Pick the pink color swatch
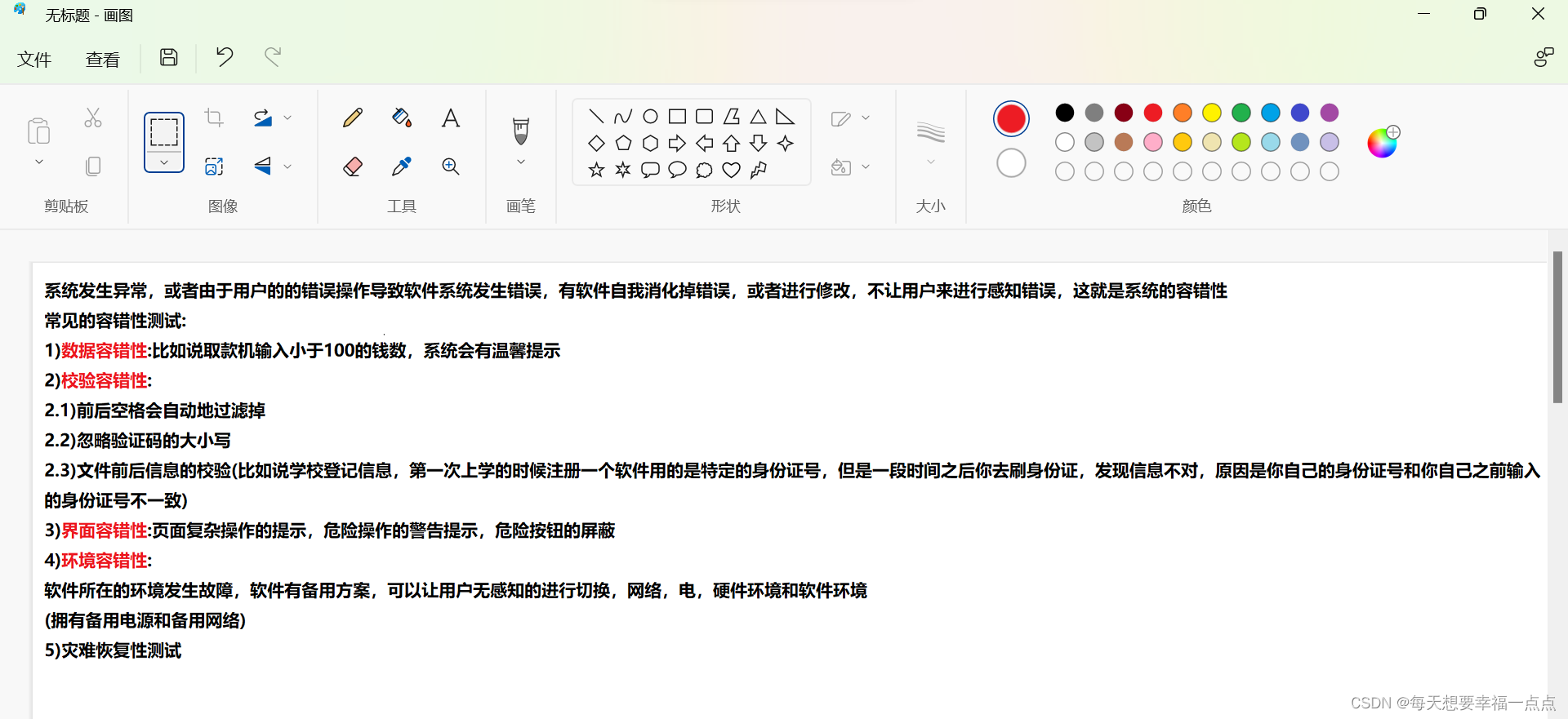 [1153, 142]
